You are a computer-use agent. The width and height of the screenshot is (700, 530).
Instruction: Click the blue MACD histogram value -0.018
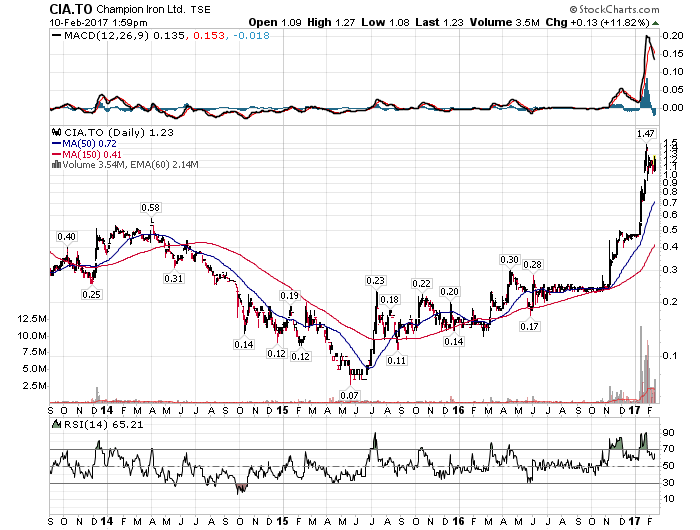pos(251,35)
